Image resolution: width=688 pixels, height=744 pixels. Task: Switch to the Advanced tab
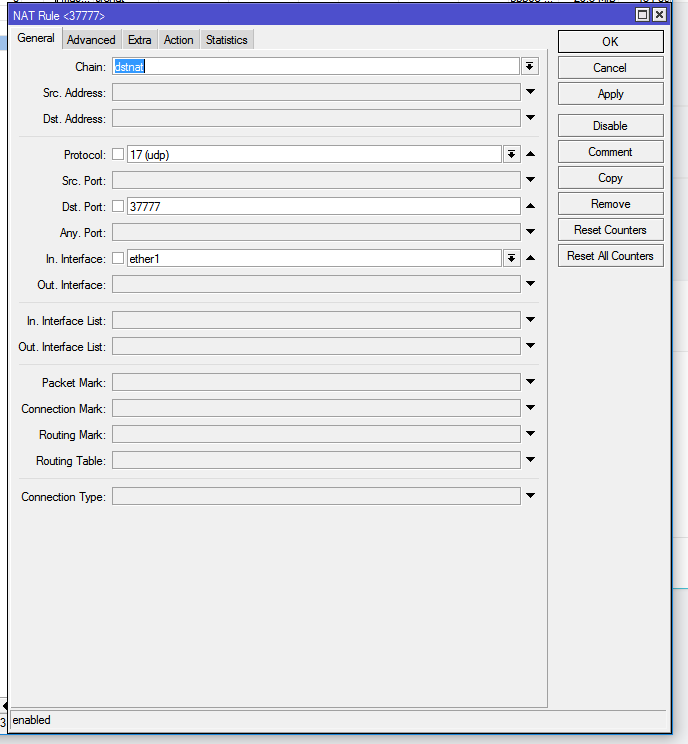[x=91, y=40]
